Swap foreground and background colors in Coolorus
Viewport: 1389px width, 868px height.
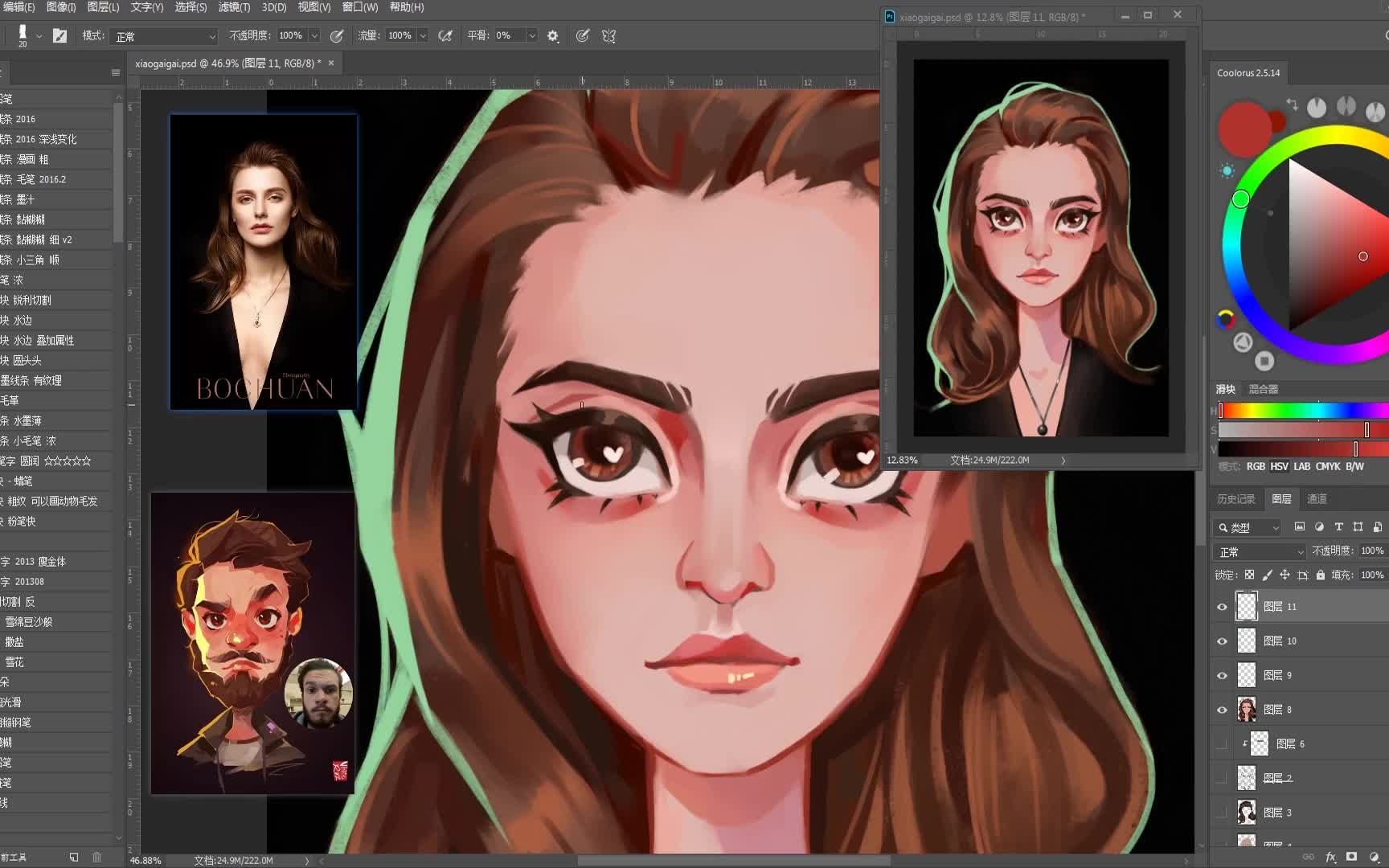pyautogui.click(x=1292, y=104)
